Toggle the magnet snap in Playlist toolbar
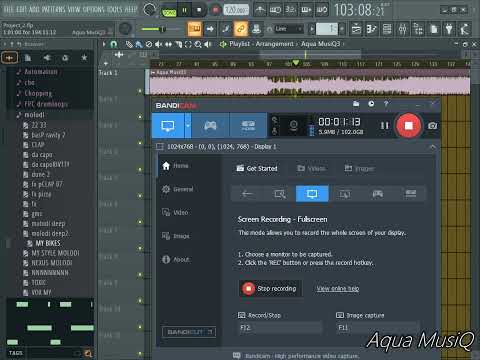Viewport: 480px width, 360px height. (114, 44)
